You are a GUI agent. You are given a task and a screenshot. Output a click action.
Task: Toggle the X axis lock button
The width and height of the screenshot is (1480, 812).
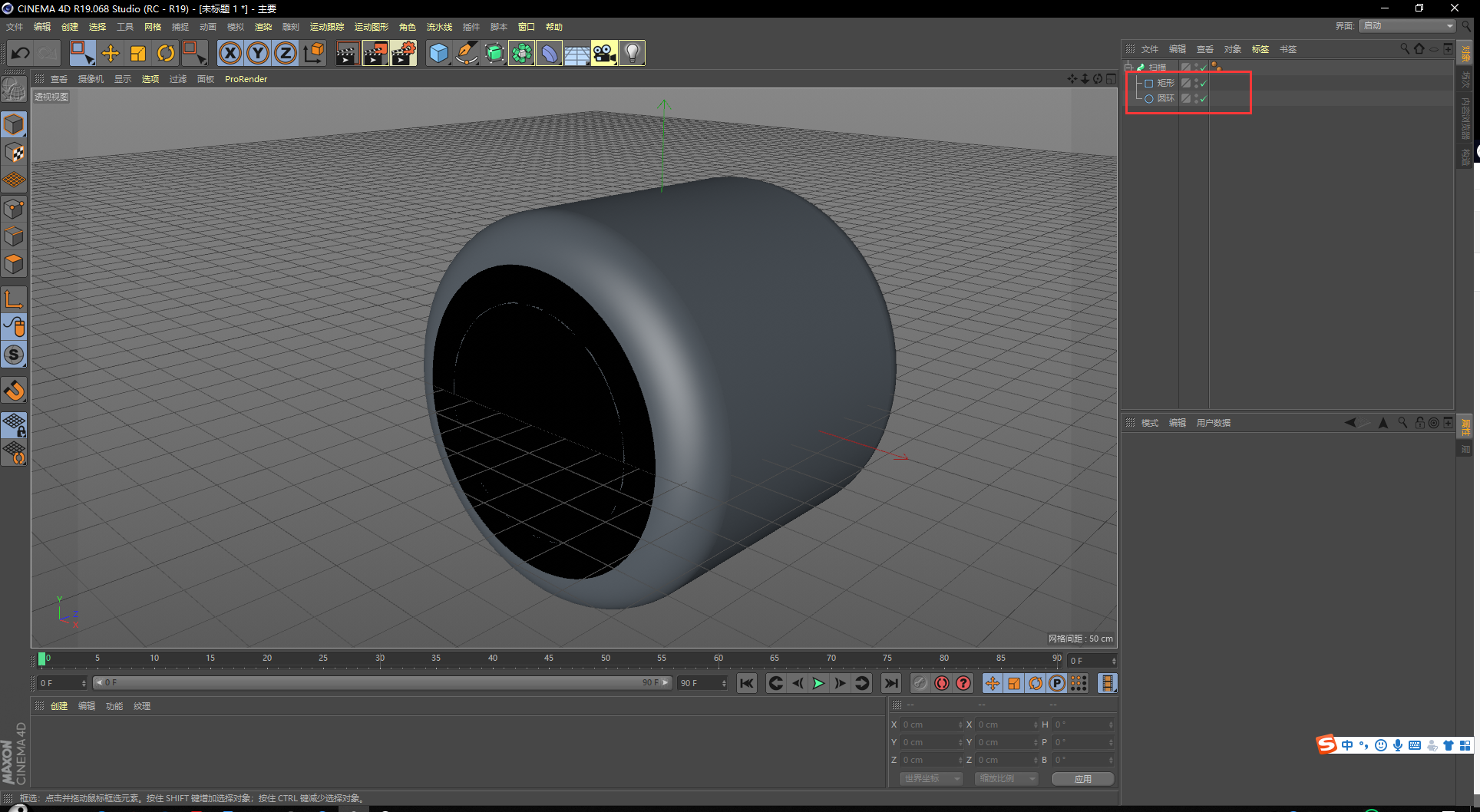coord(230,53)
